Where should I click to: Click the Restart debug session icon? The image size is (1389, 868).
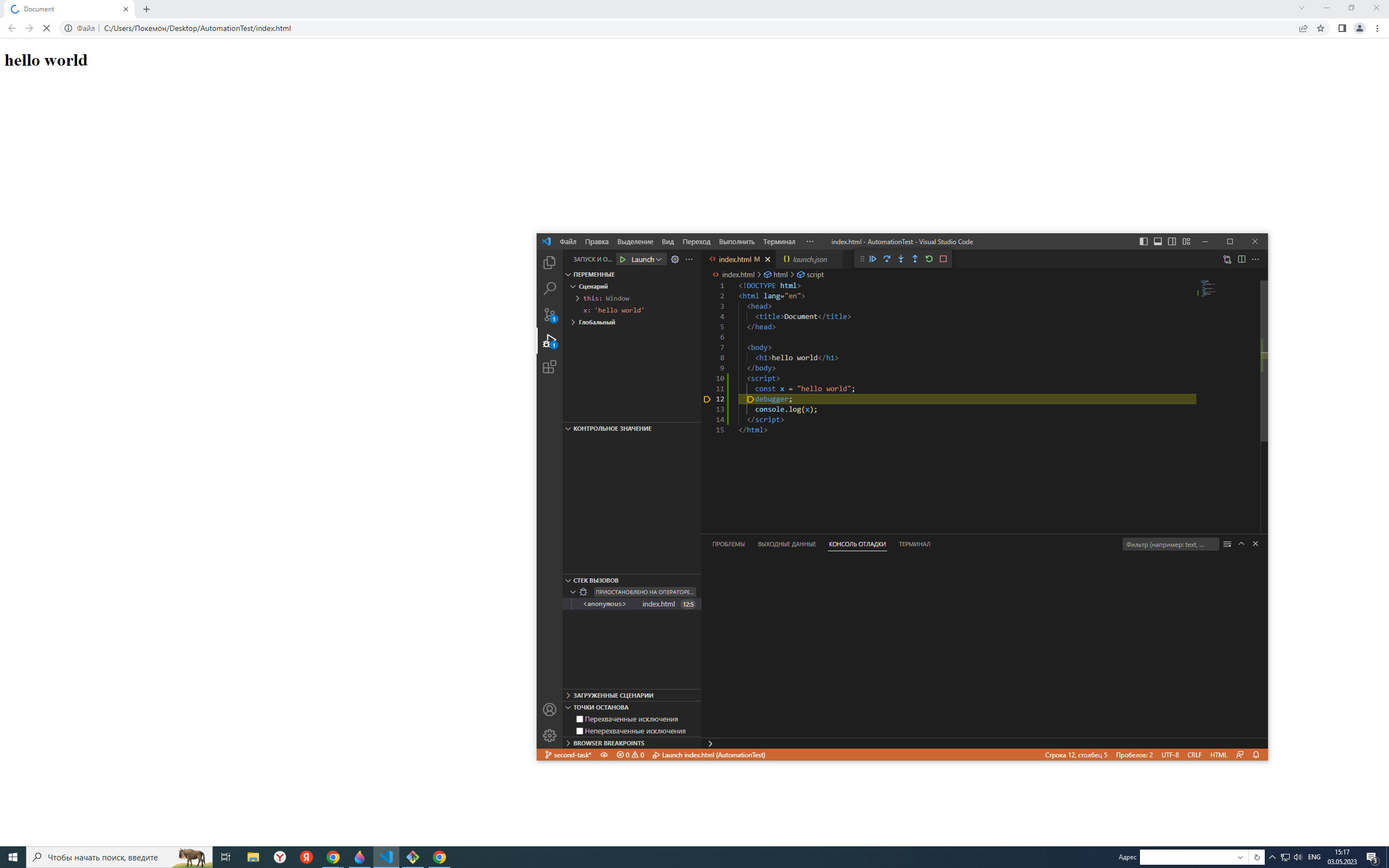pos(929,259)
